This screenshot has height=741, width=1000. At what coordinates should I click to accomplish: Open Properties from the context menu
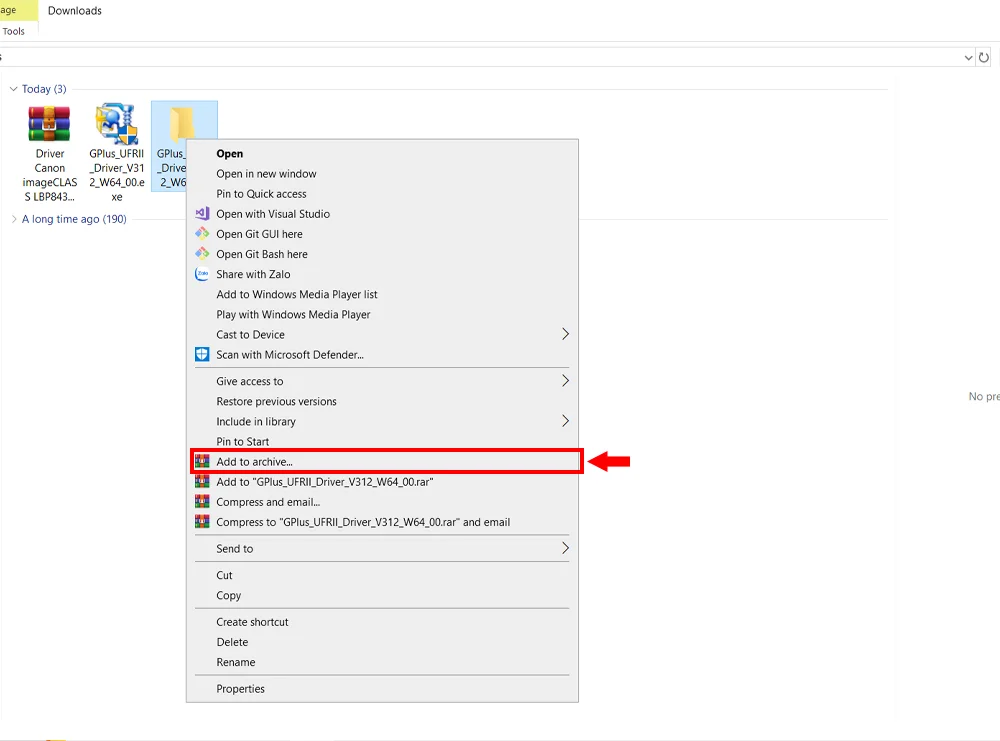tap(382, 689)
